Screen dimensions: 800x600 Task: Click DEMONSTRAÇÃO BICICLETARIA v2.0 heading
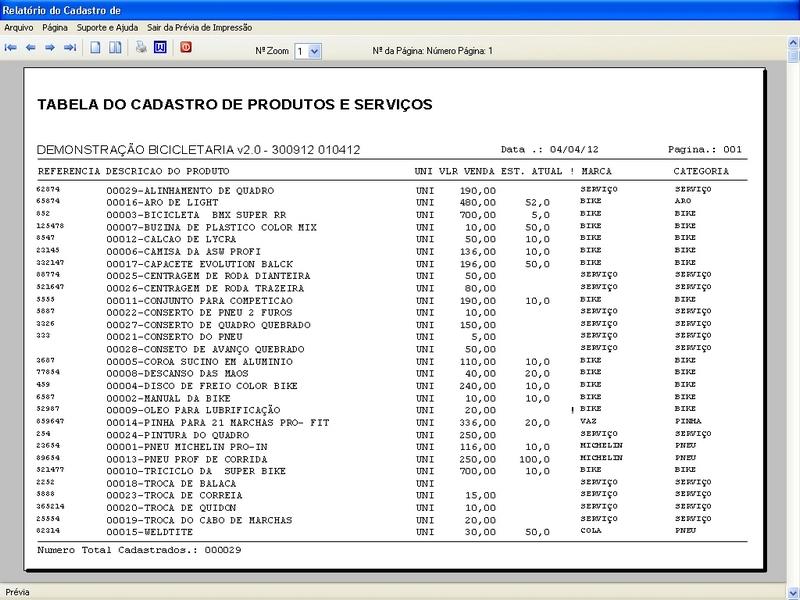coord(198,149)
